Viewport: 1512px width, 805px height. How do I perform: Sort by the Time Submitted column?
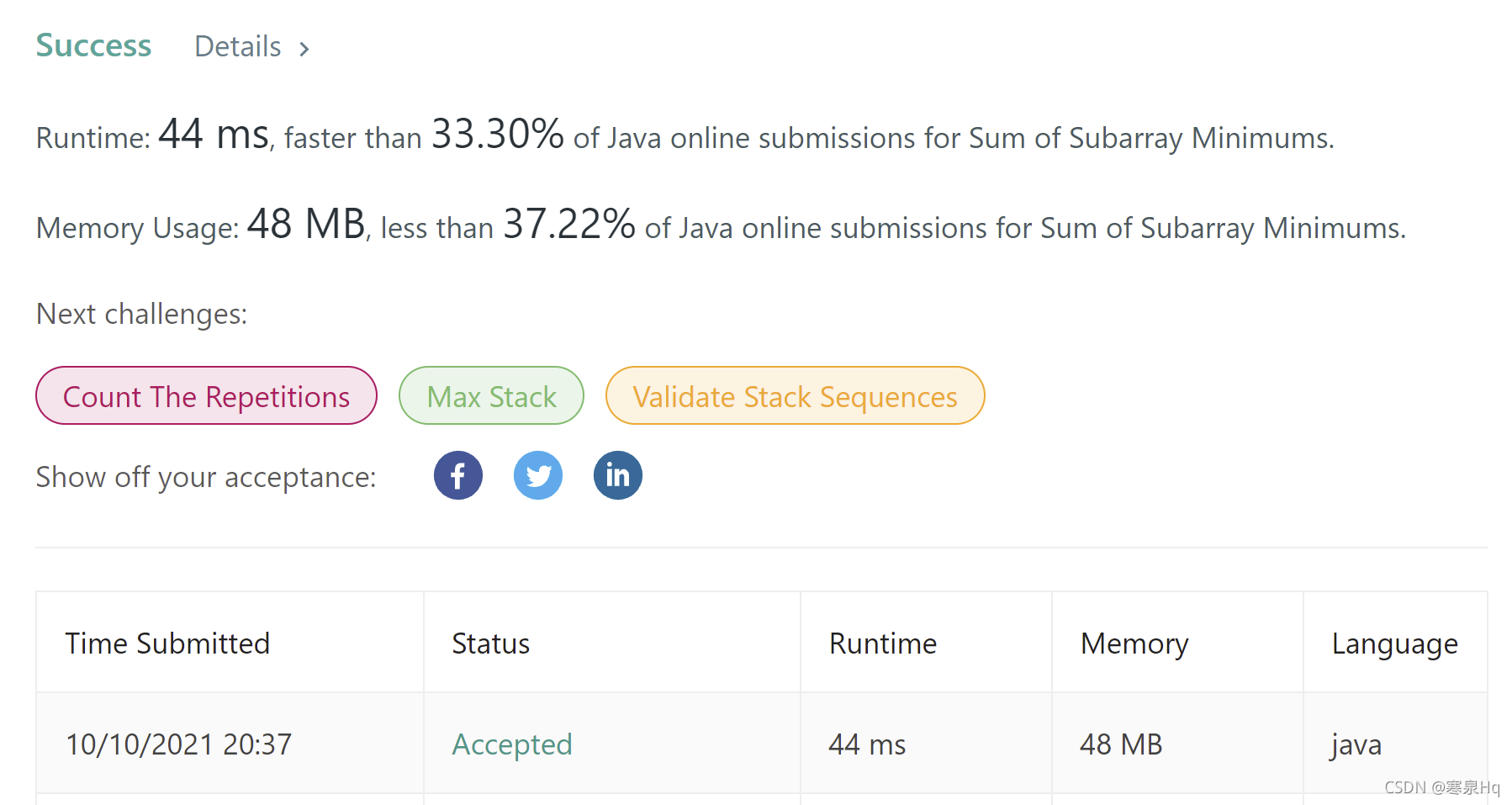click(167, 643)
